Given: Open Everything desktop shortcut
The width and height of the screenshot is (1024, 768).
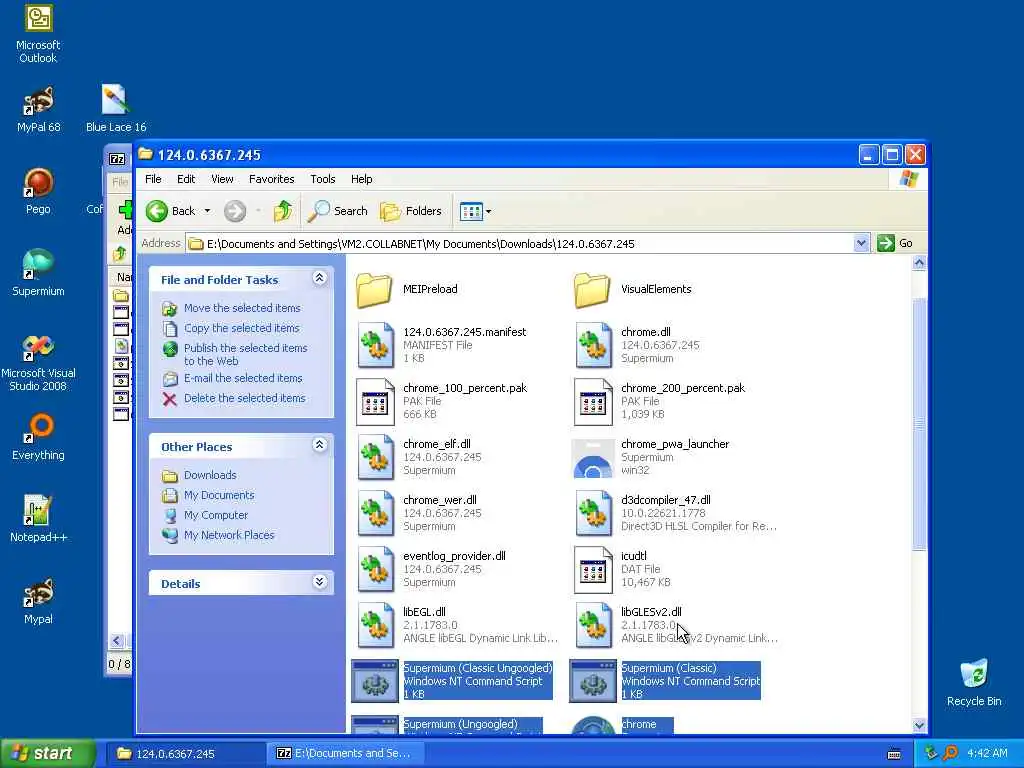Looking at the screenshot, I should pos(38,437).
